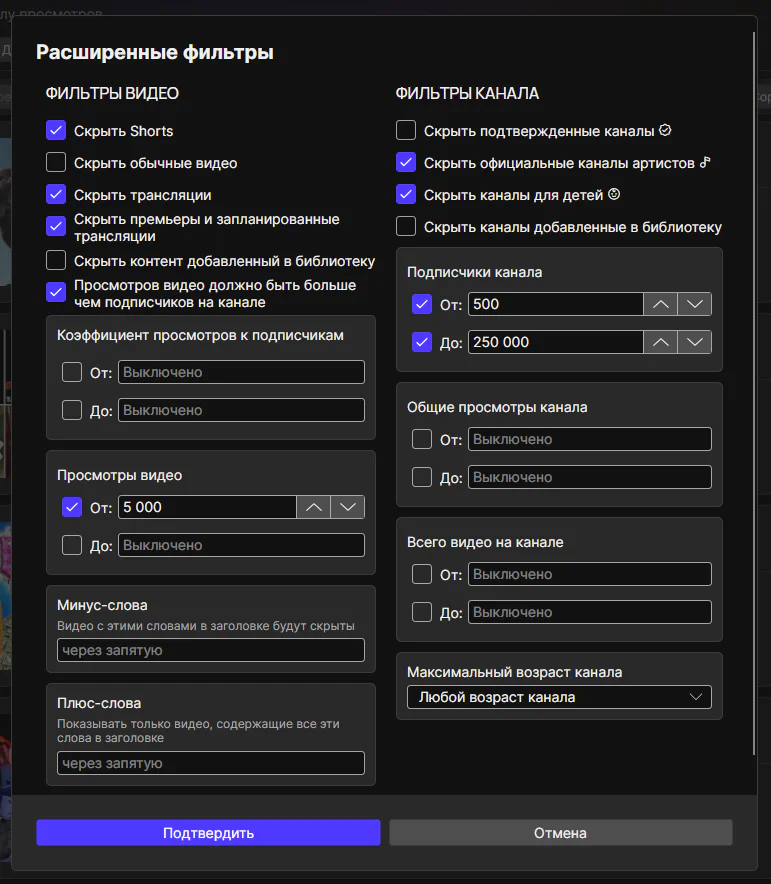Uncheck Скрыть каналы для детей
This screenshot has height=884, width=771.
click(406, 195)
